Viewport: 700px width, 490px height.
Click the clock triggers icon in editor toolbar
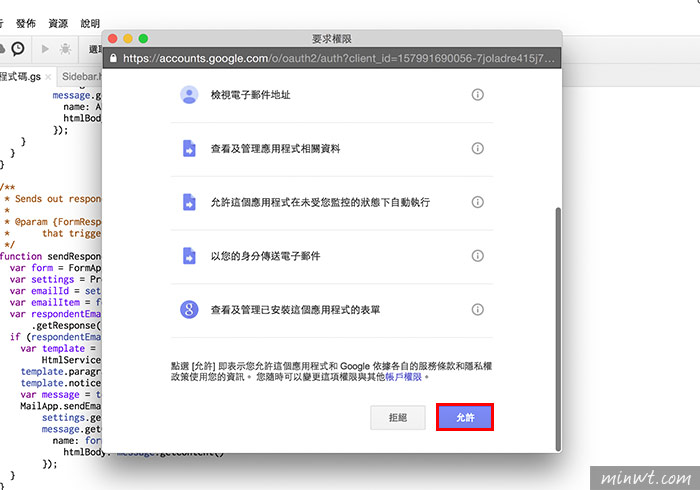(18, 48)
